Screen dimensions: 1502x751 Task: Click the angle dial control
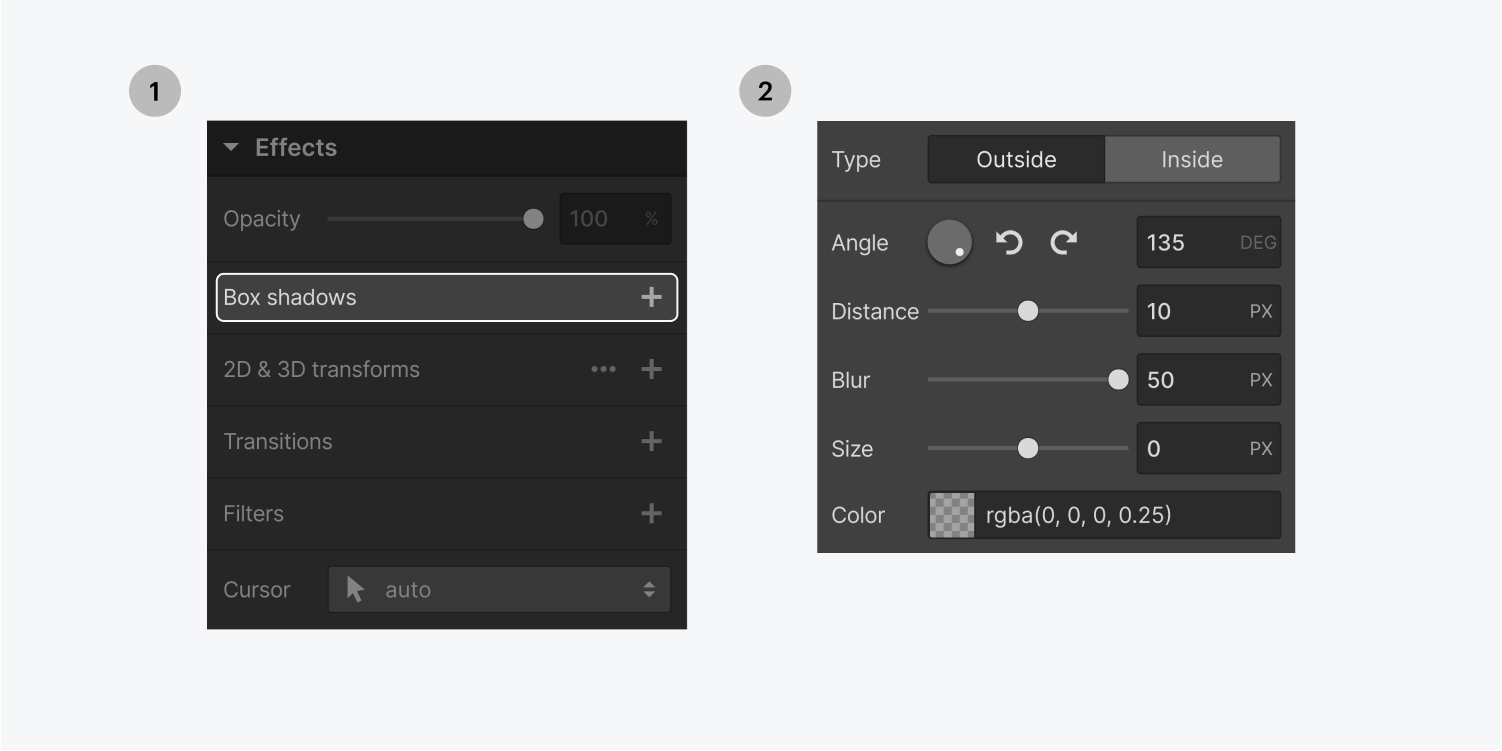[x=948, y=242]
